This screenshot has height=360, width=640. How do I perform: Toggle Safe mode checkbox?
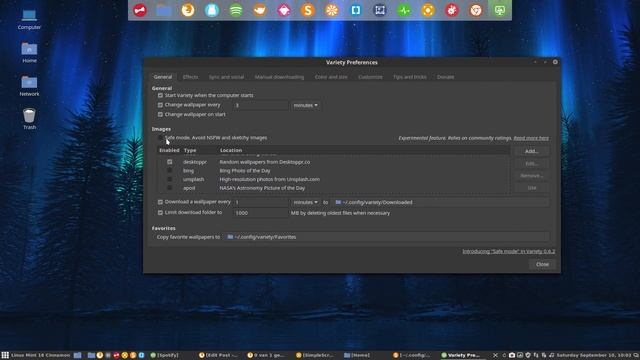pos(160,138)
